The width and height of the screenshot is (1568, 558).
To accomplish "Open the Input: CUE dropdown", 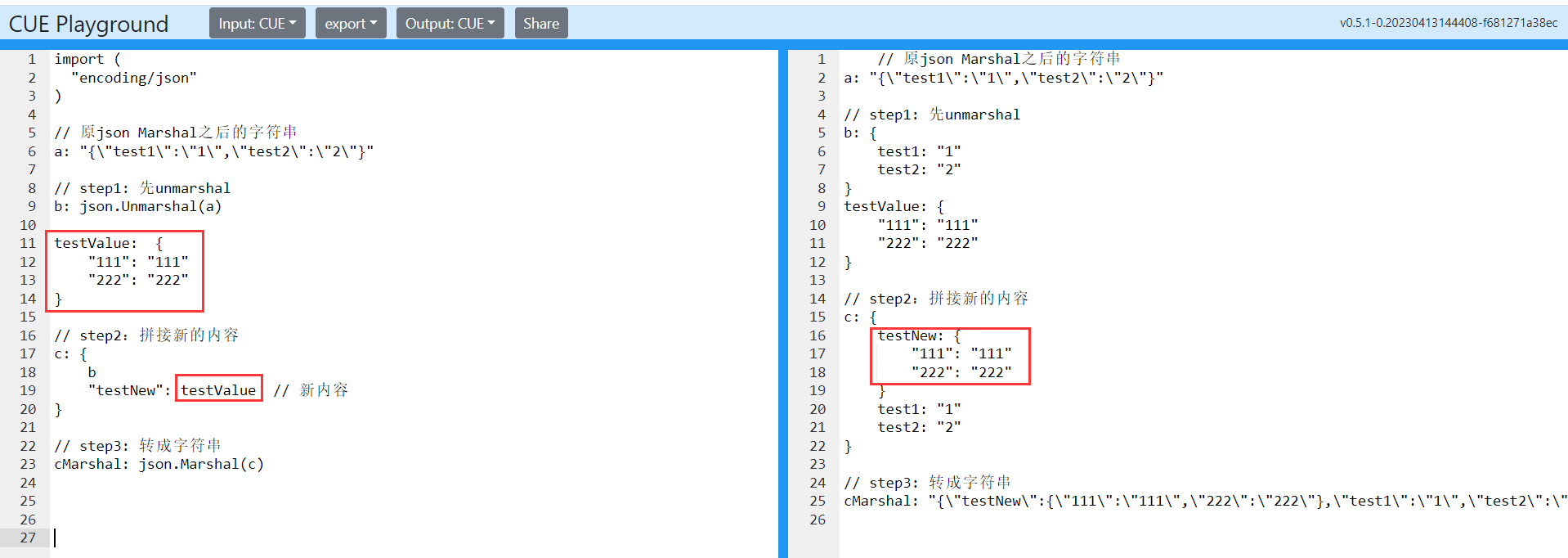I will point(258,23).
